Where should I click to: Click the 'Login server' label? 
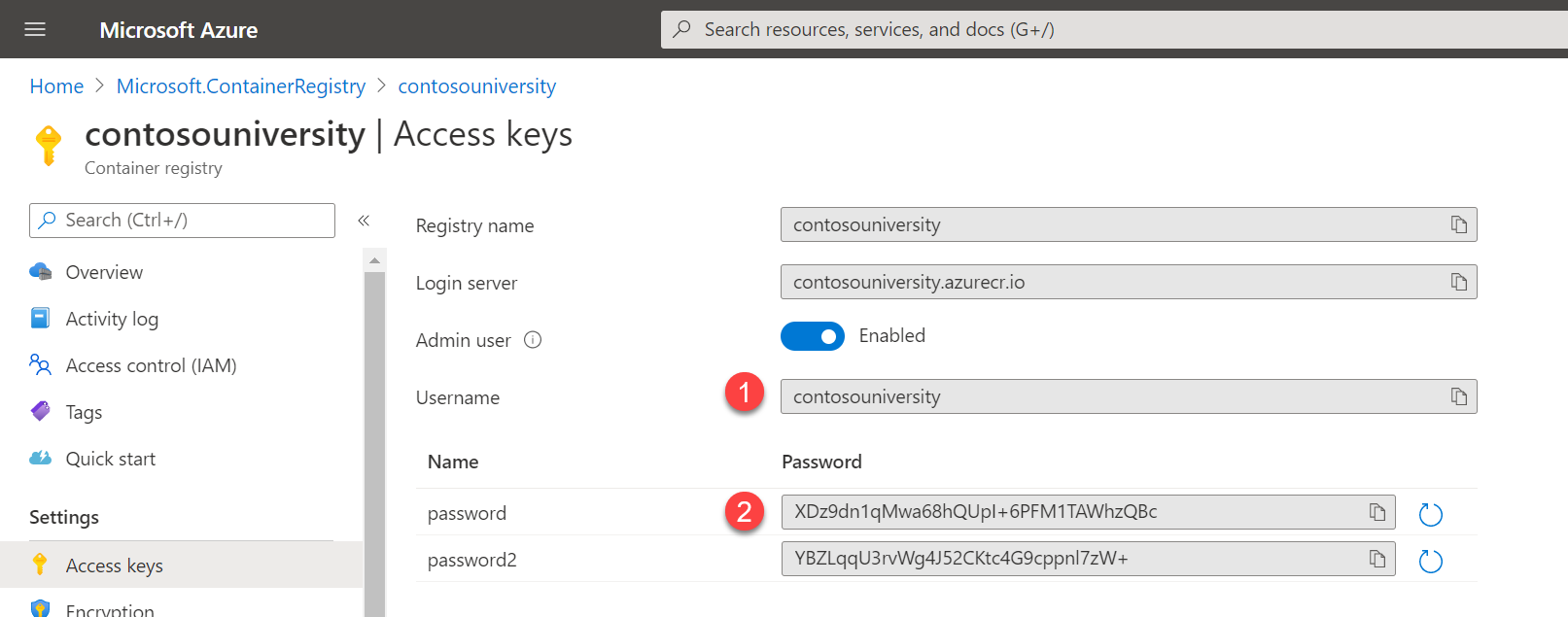click(467, 284)
